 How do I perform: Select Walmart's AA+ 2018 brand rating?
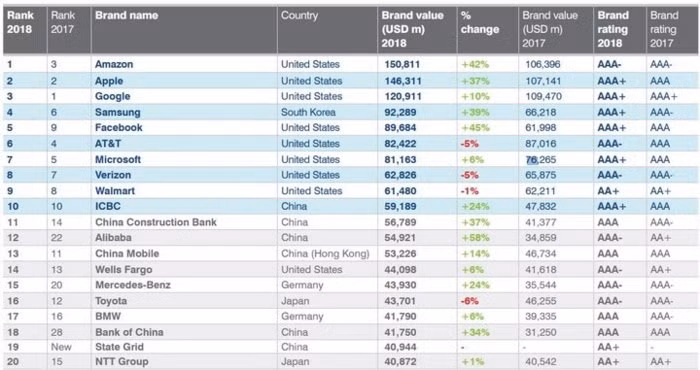[x=608, y=191]
